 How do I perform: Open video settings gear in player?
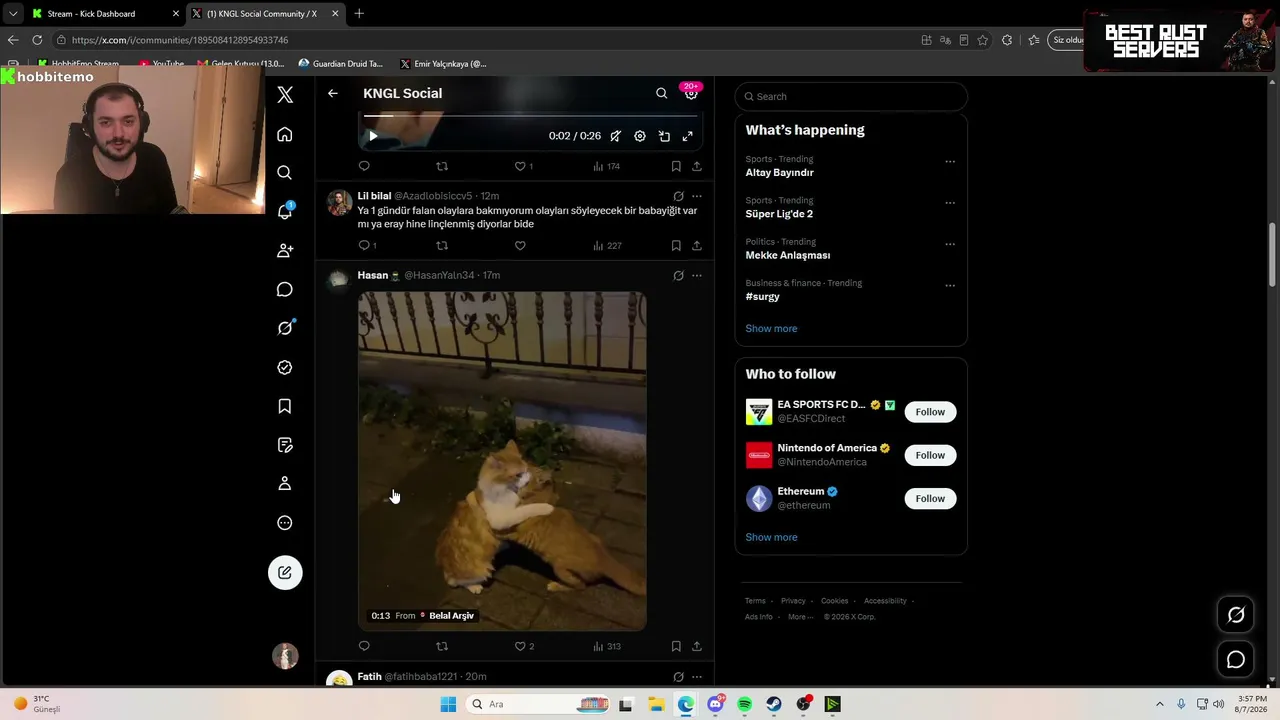click(640, 136)
